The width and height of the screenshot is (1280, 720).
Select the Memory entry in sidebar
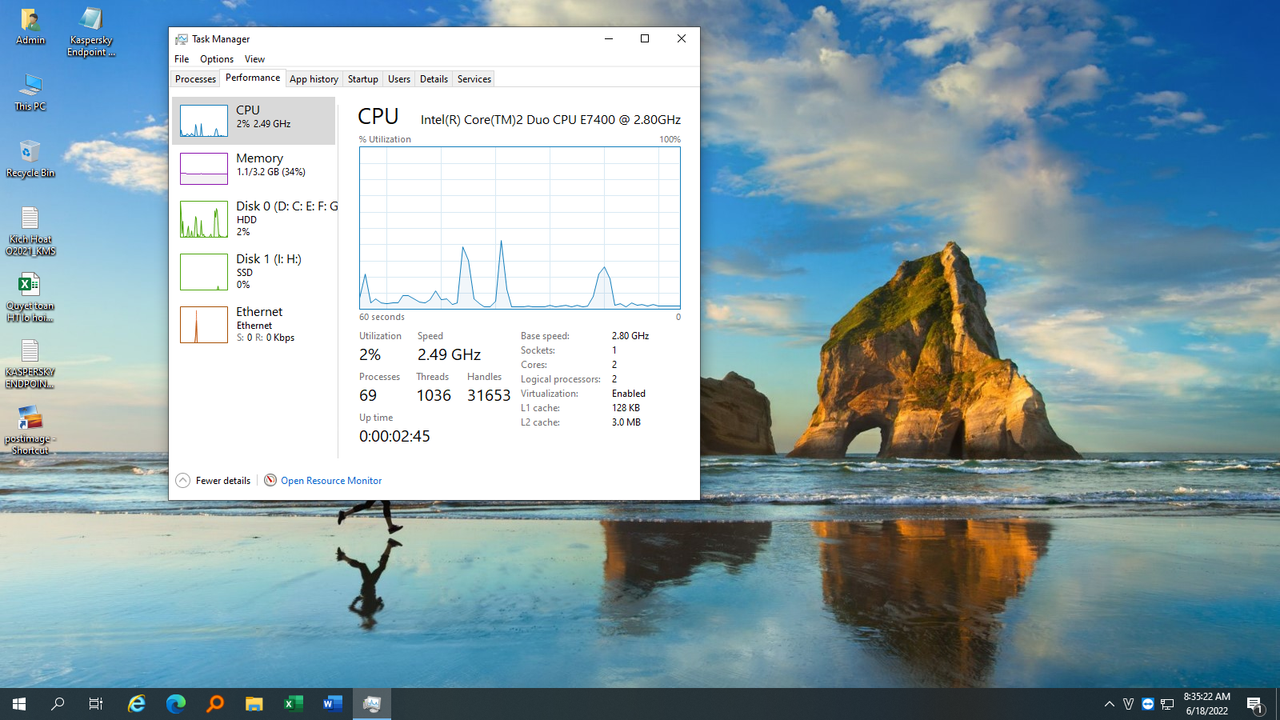point(254,169)
